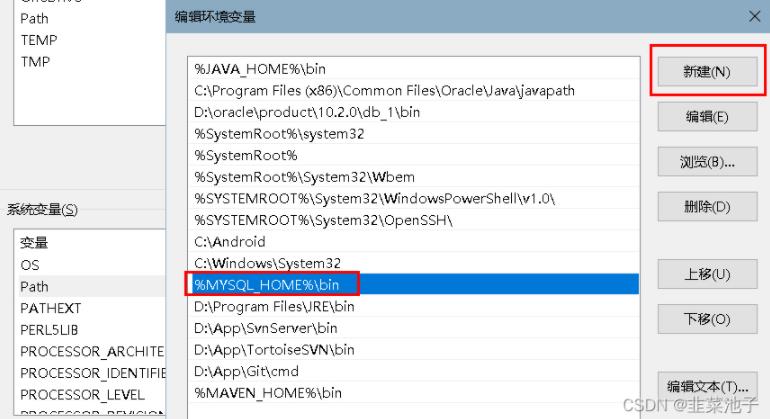The image size is (770, 419).
Task: Select the %JAVA_HOME%\bin entry
Action: (x=260, y=69)
